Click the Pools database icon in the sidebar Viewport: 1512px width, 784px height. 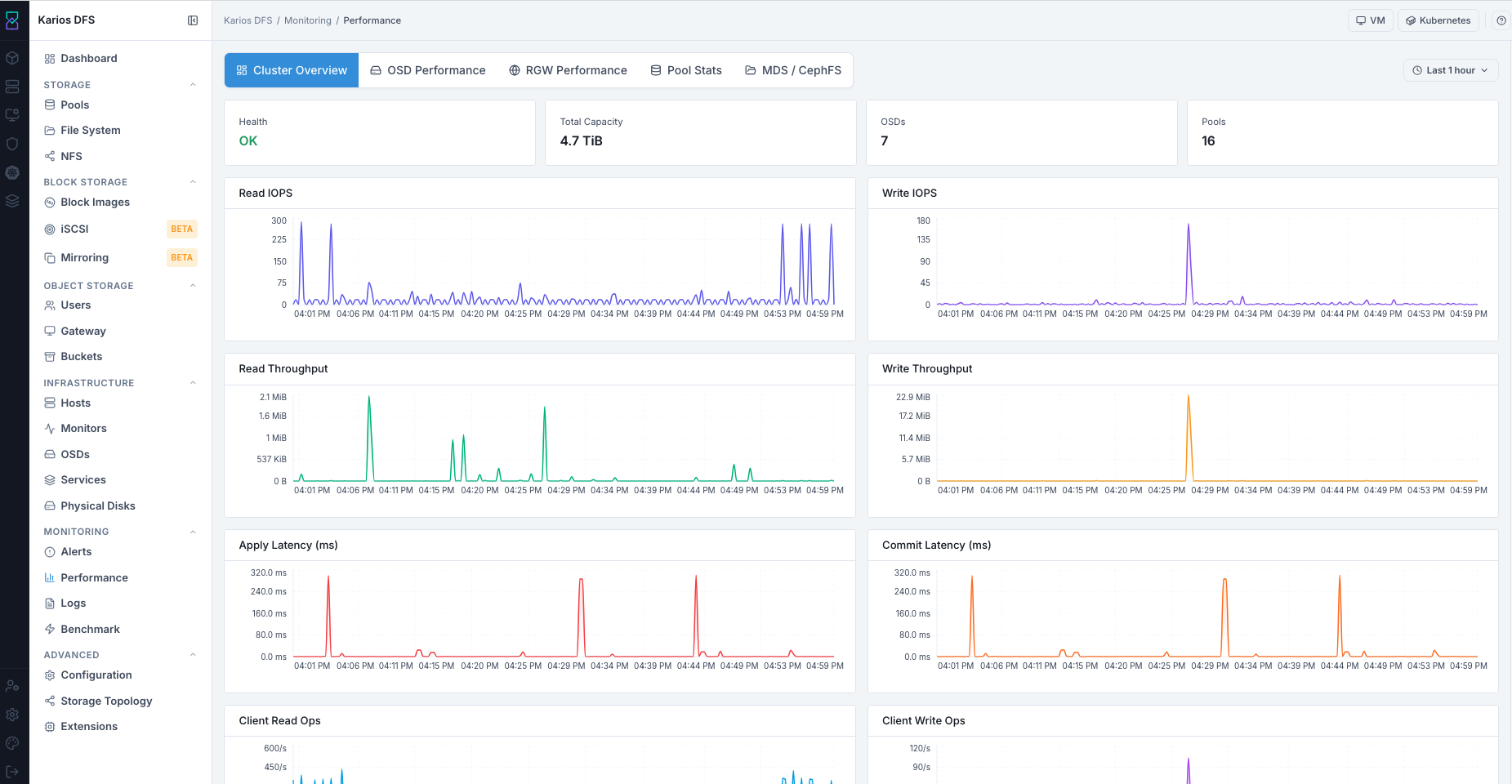point(50,105)
